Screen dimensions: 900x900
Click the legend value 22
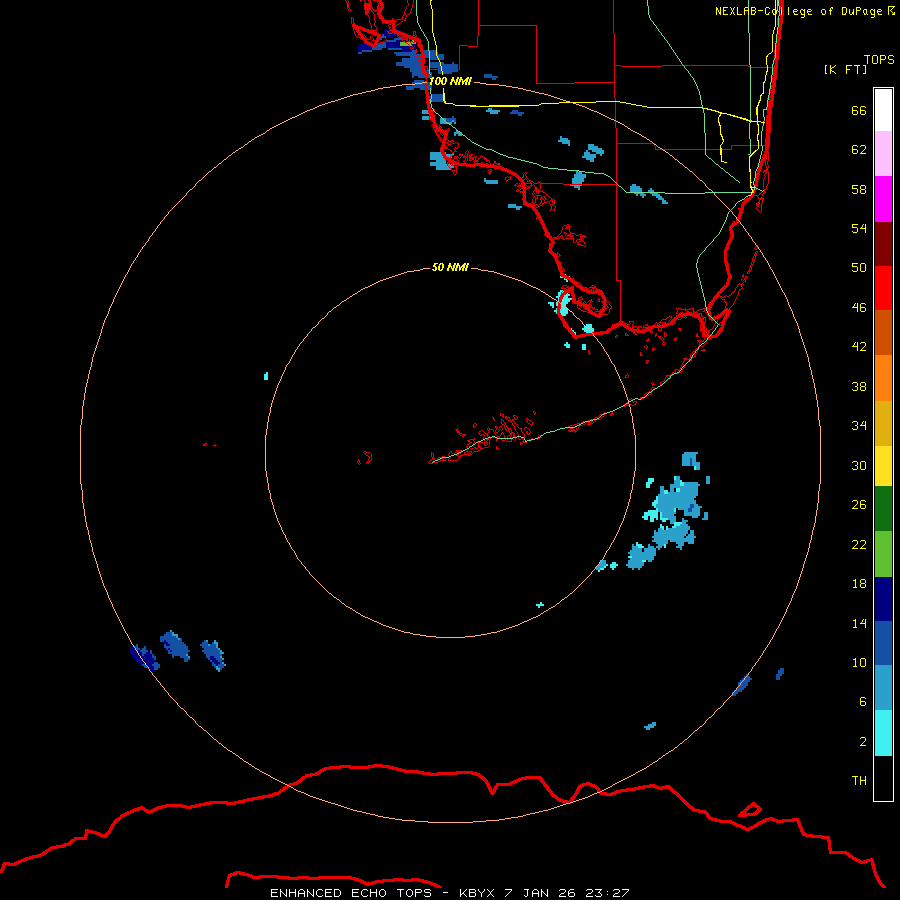859,544
